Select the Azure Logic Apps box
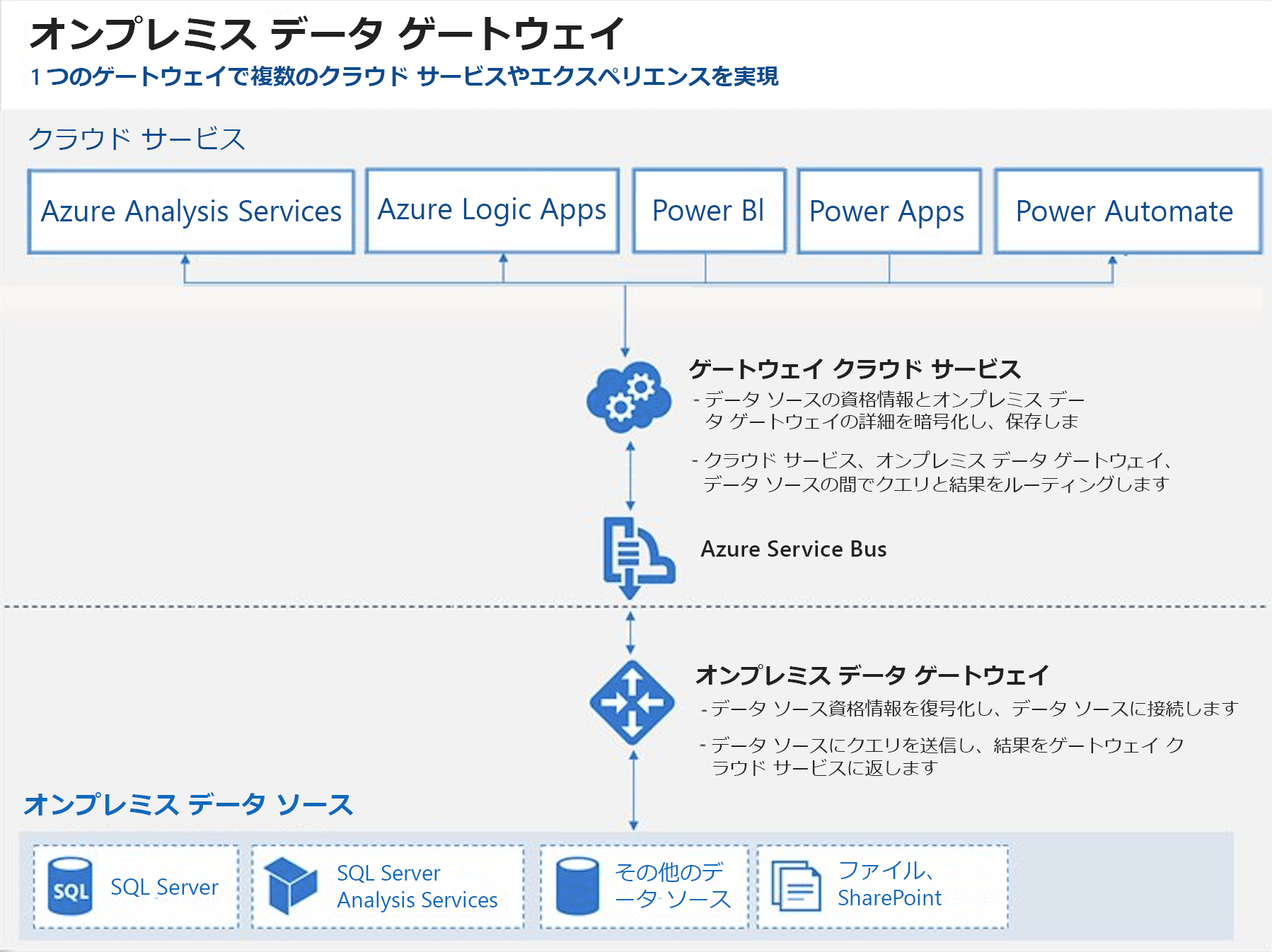Viewport: 1272px width, 952px height. click(492, 211)
